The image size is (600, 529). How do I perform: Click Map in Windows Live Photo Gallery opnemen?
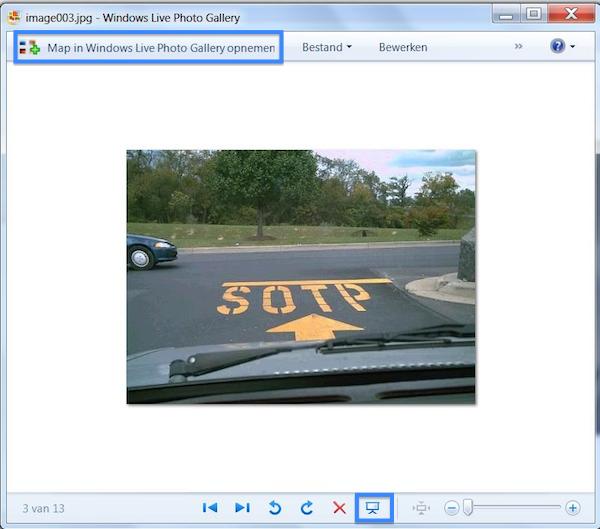pos(148,47)
